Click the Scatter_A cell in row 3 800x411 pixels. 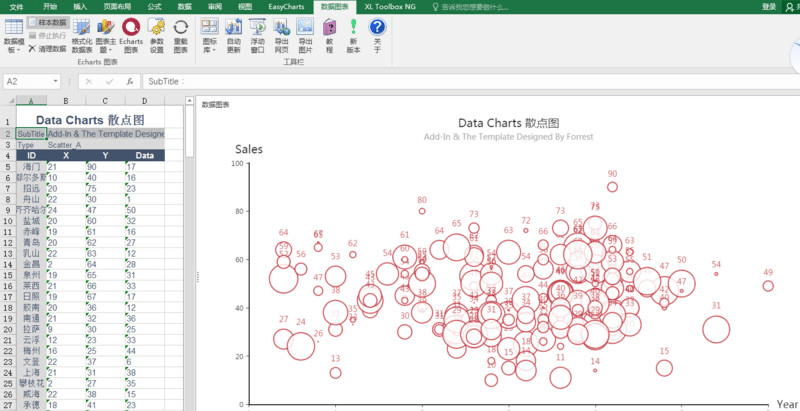(64, 145)
